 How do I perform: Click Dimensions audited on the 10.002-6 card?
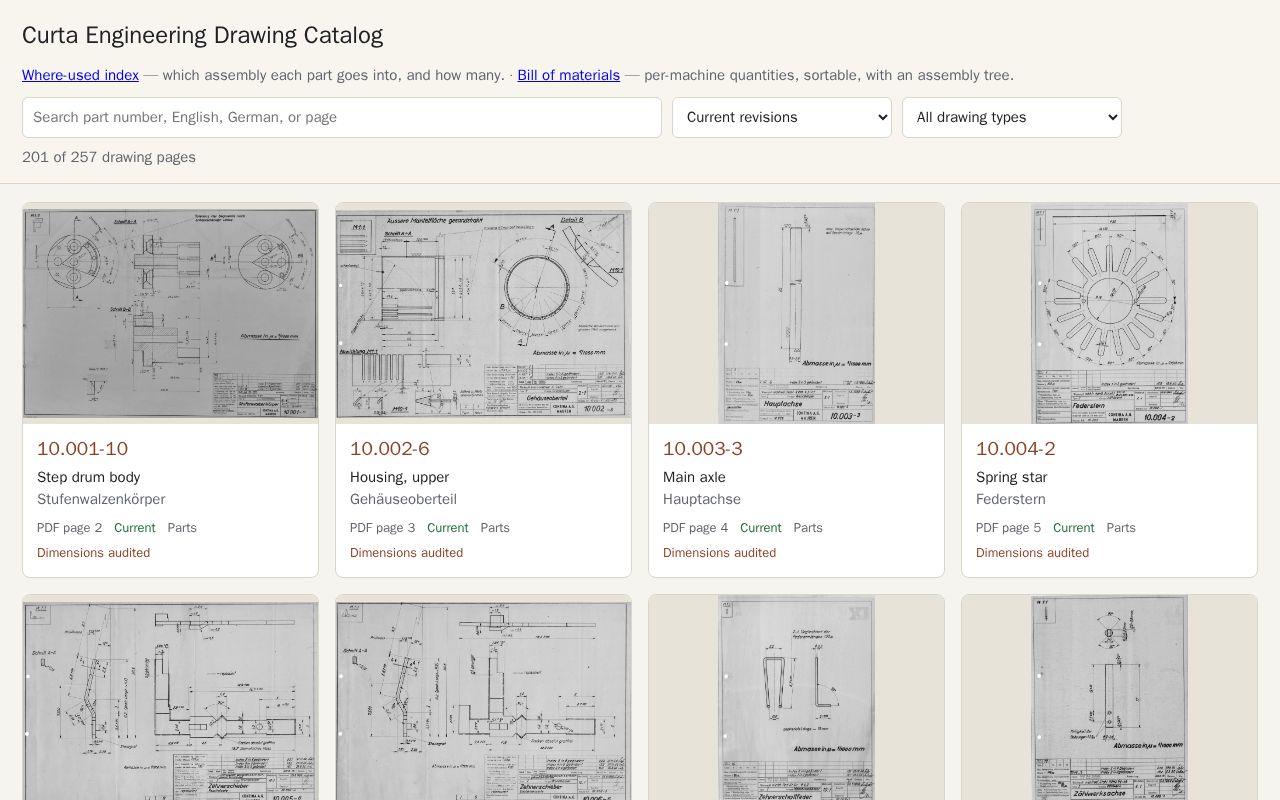(406, 553)
